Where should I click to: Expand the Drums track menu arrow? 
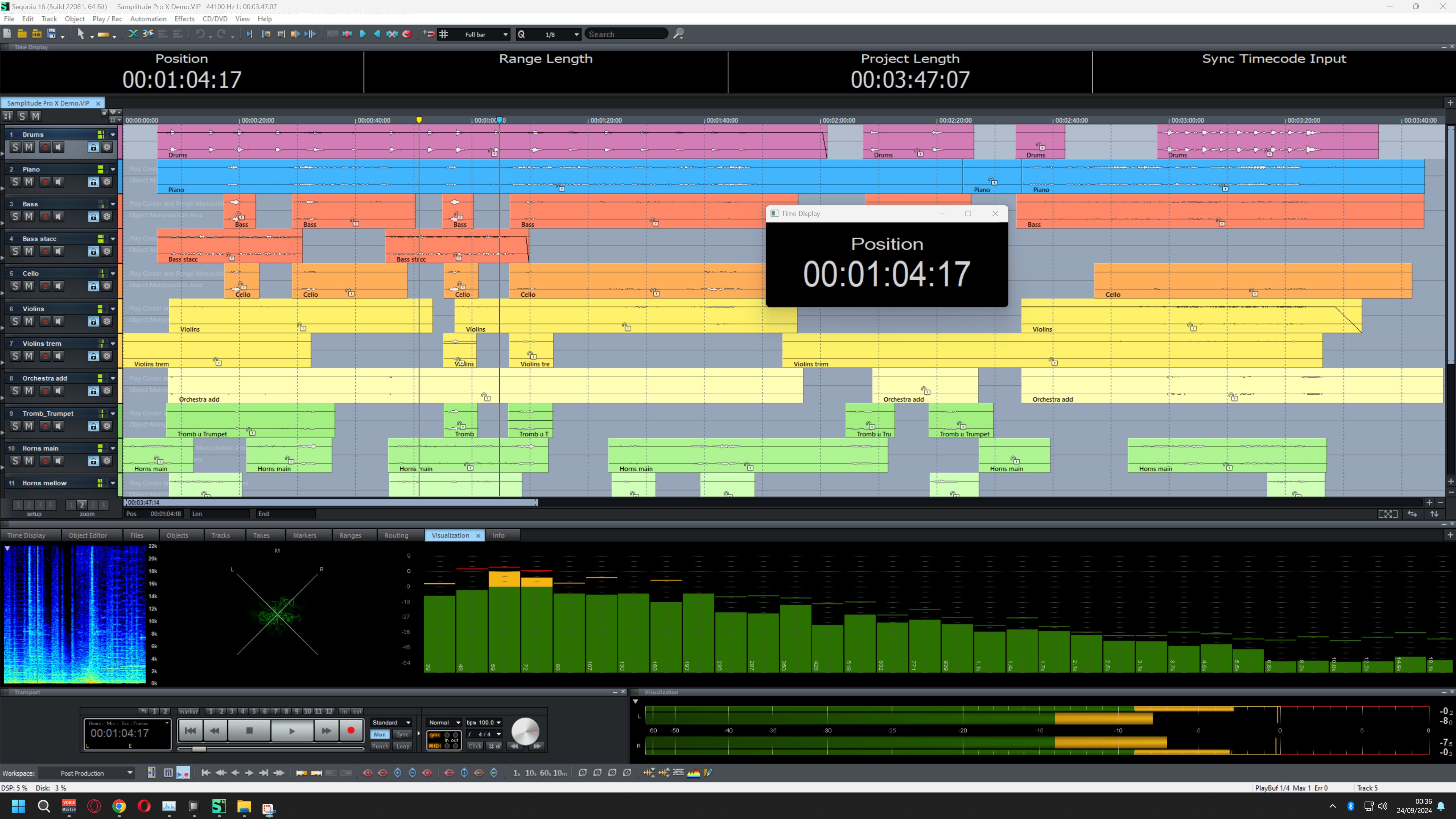click(x=113, y=135)
